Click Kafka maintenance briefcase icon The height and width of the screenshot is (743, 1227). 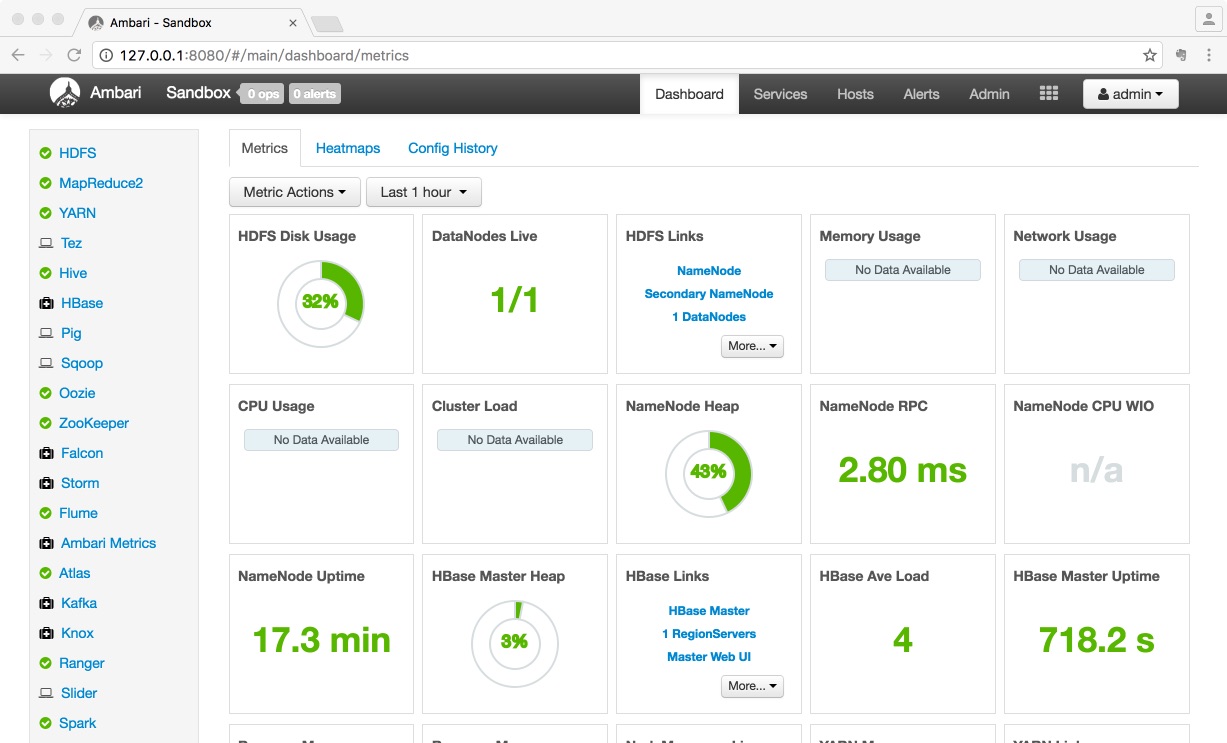click(x=46, y=603)
